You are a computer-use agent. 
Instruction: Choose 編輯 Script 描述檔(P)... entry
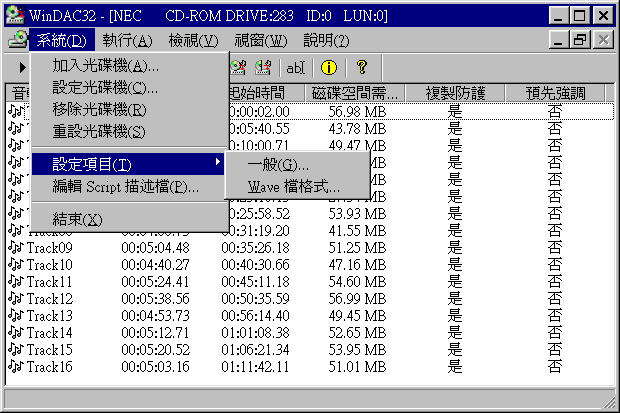coord(130,186)
